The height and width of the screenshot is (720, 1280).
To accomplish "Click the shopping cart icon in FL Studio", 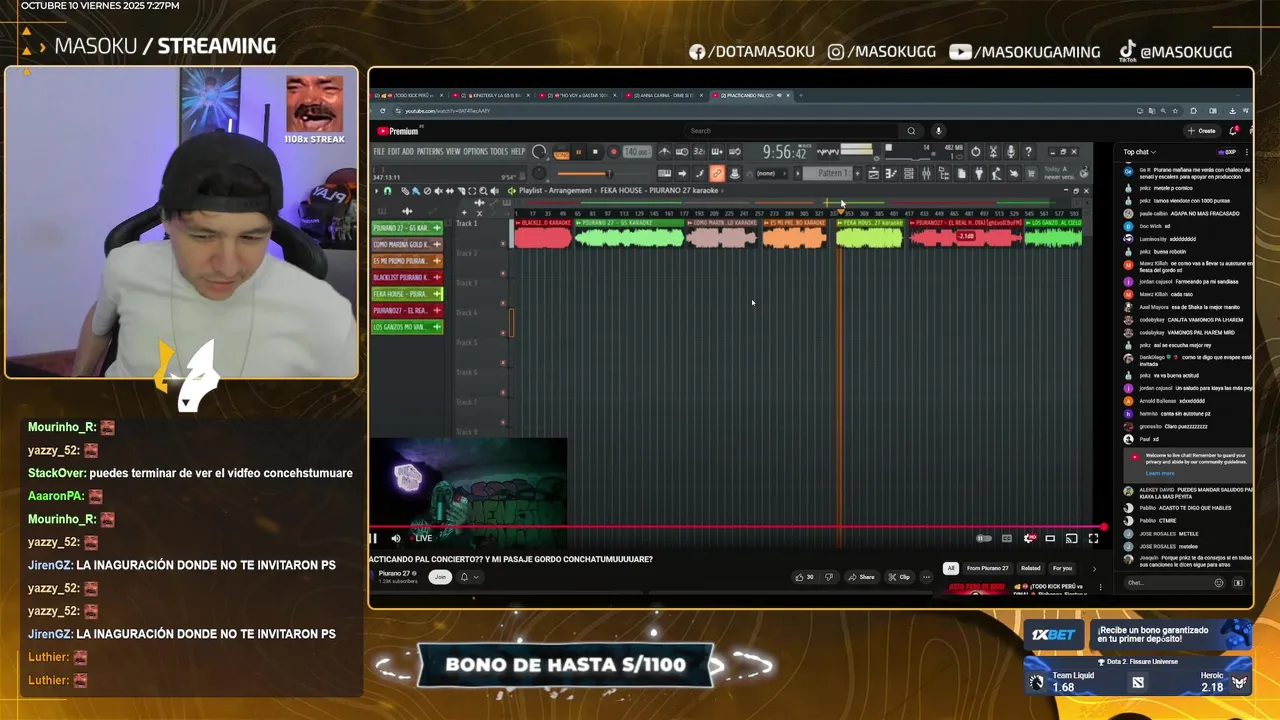I will coord(1031,174).
